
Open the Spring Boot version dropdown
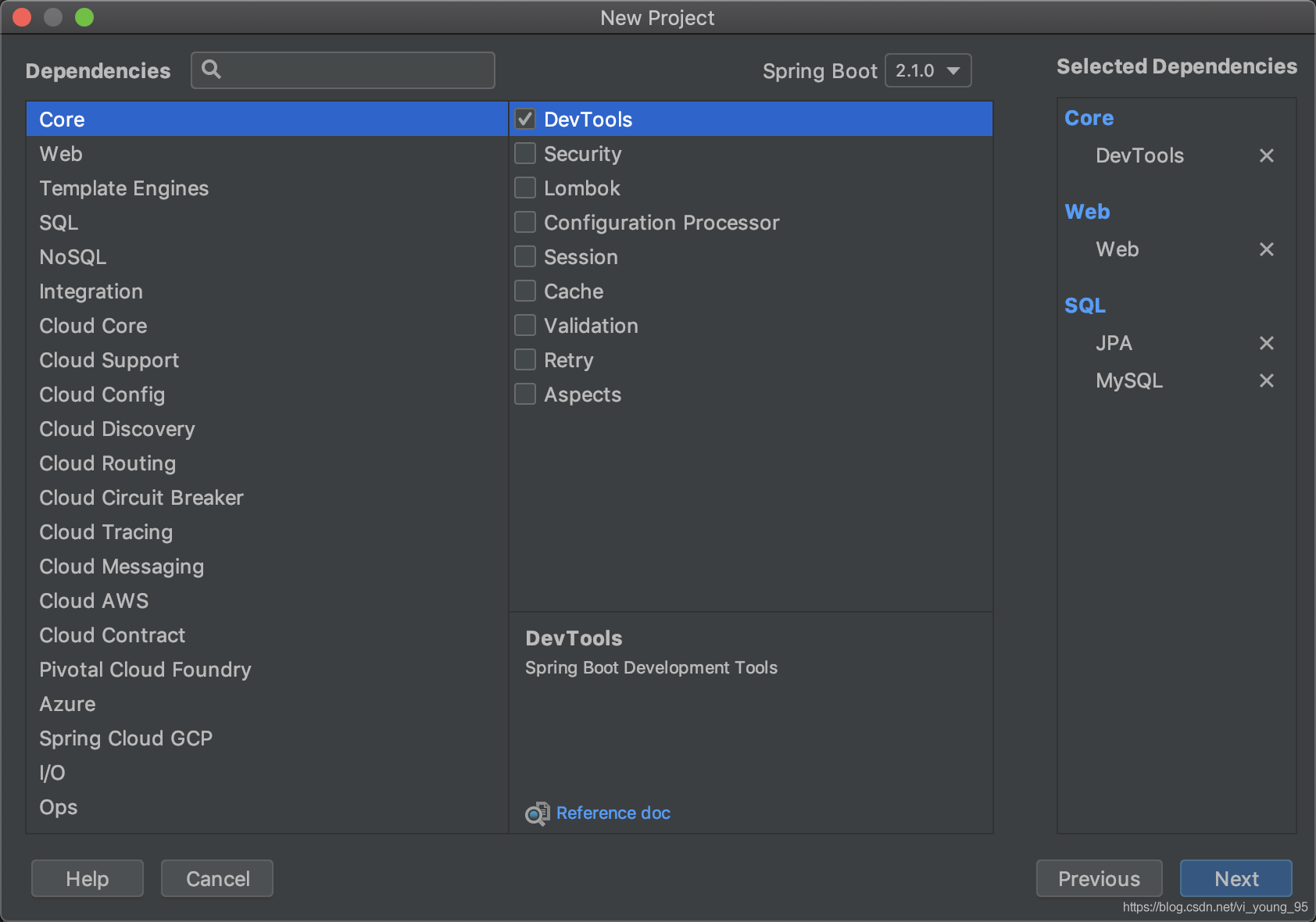[x=928, y=70]
